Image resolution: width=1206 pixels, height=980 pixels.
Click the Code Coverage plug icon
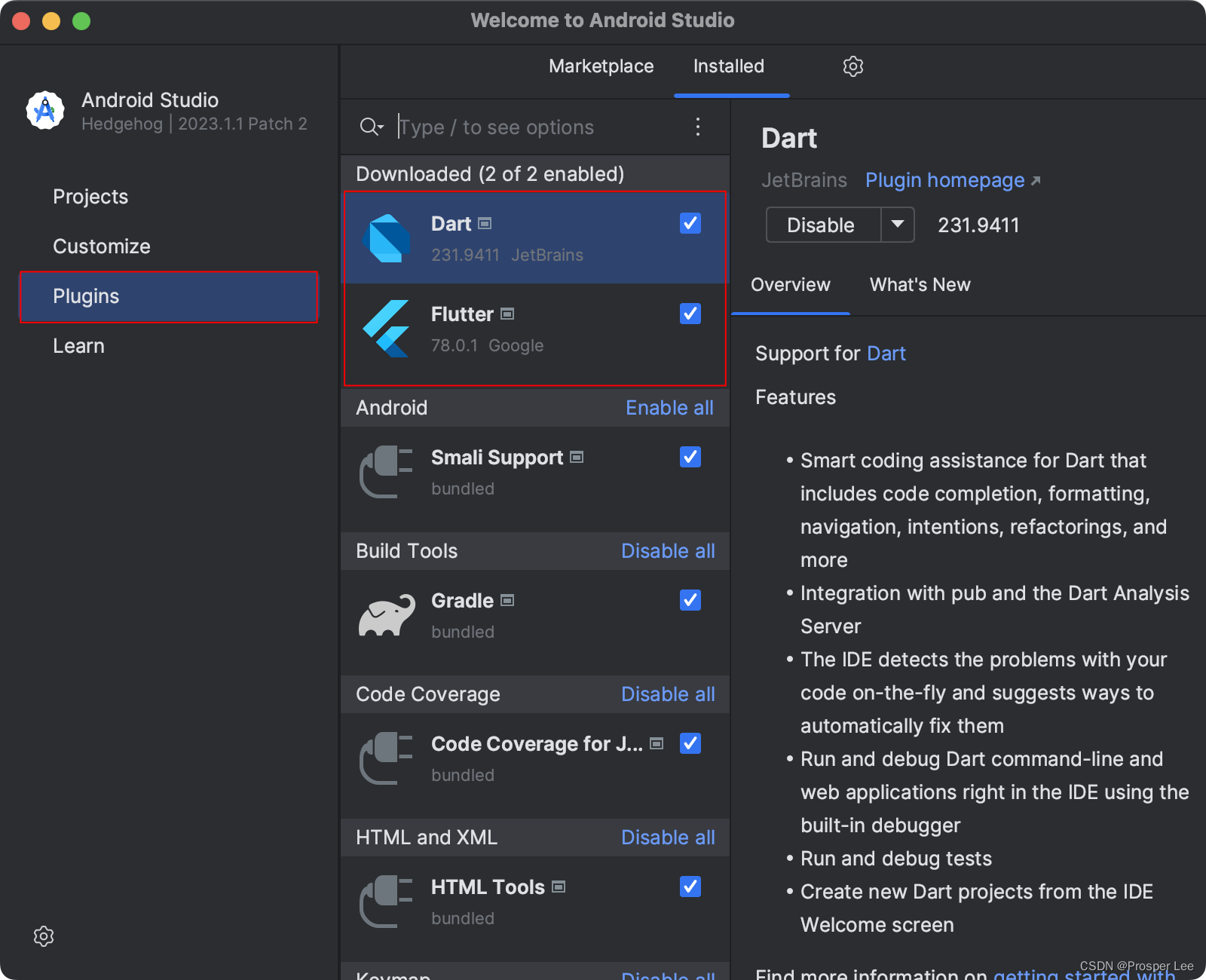coord(386,758)
